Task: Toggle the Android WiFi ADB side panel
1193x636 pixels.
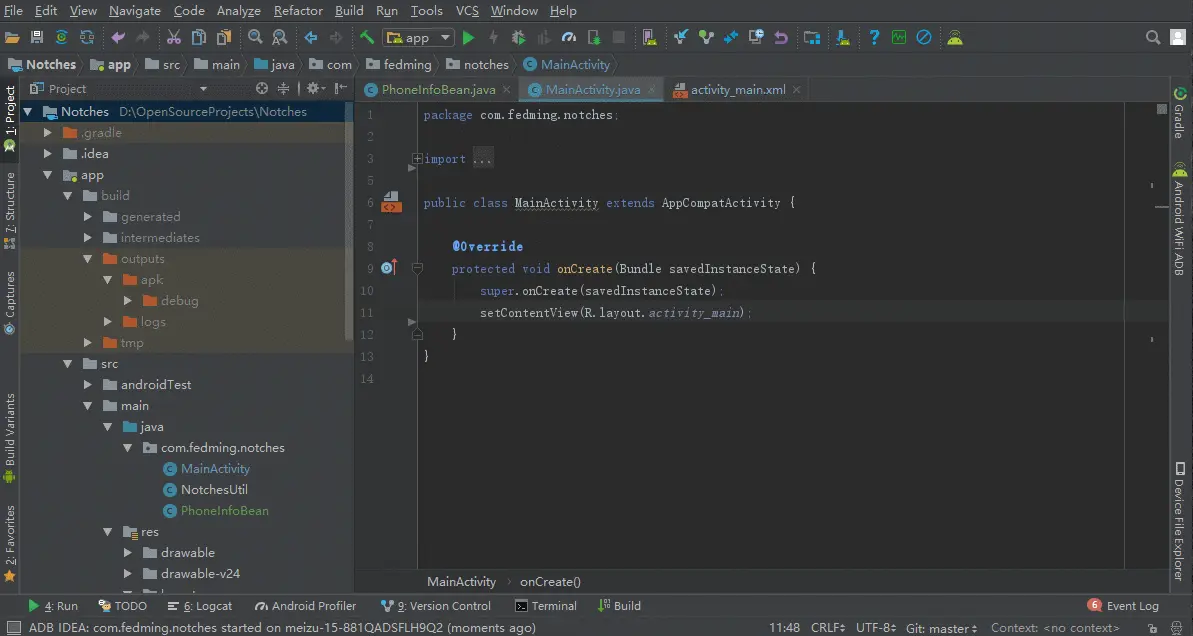Action: coord(1179,219)
